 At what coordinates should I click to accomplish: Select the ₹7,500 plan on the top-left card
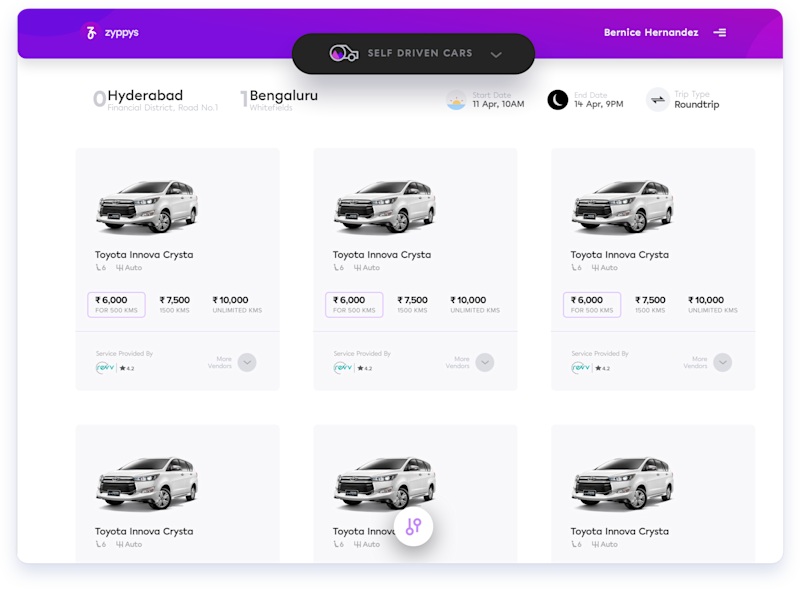click(174, 304)
